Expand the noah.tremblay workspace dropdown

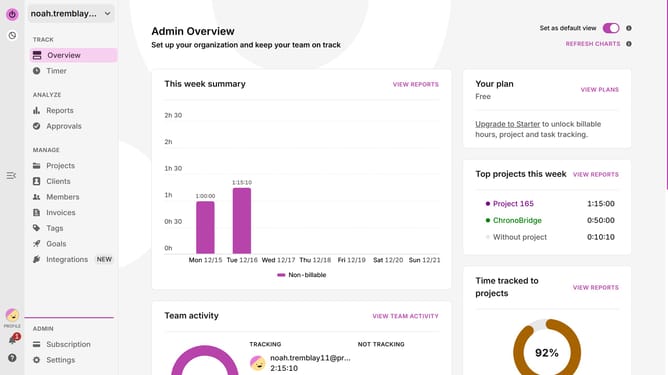tap(71, 14)
